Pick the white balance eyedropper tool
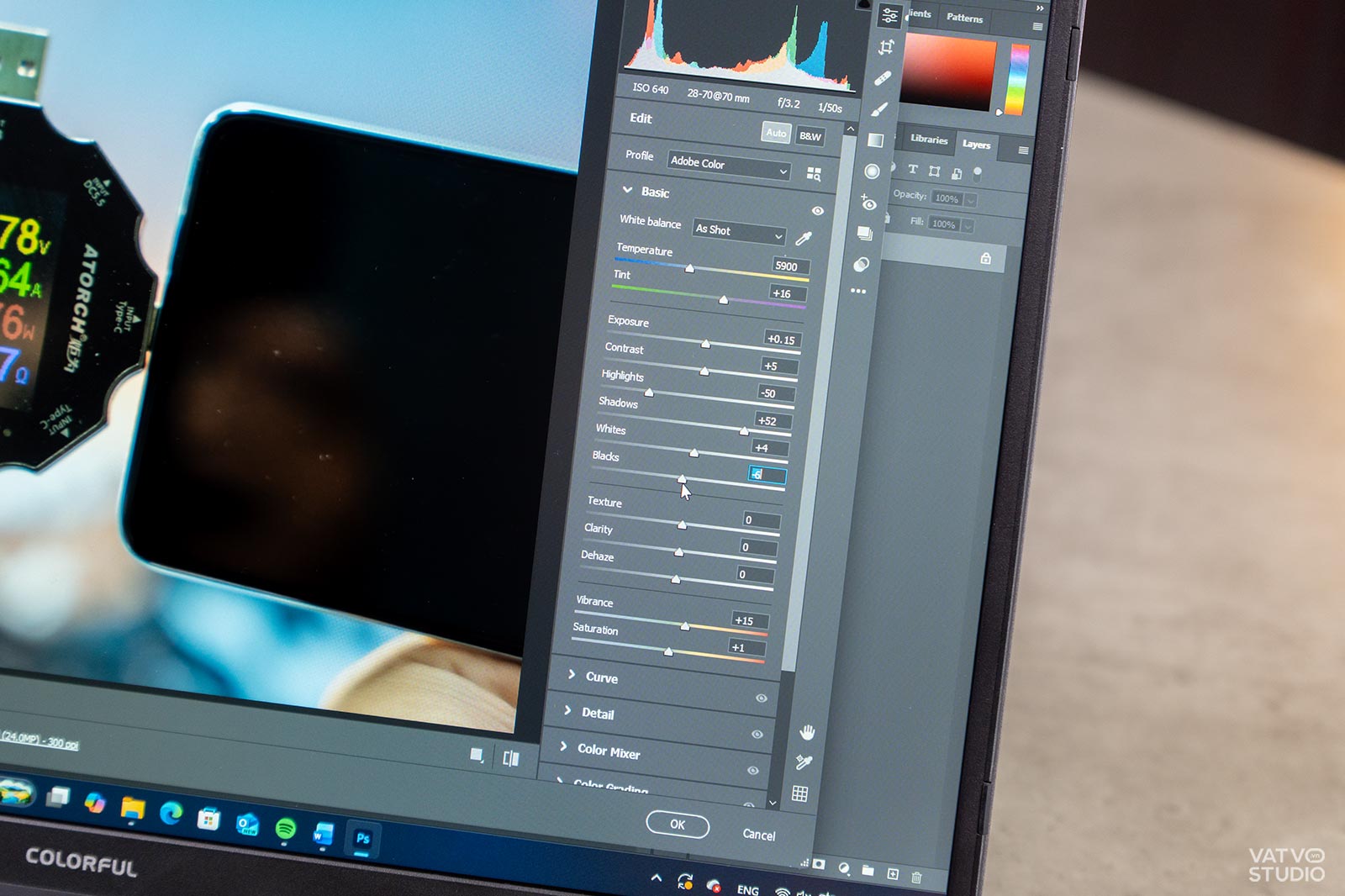This screenshot has height=896, width=1345. [x=804, y=239]
